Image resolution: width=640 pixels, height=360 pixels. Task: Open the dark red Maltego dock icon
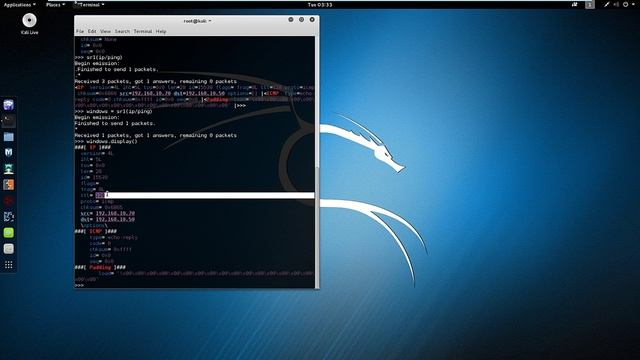(9, 200)
